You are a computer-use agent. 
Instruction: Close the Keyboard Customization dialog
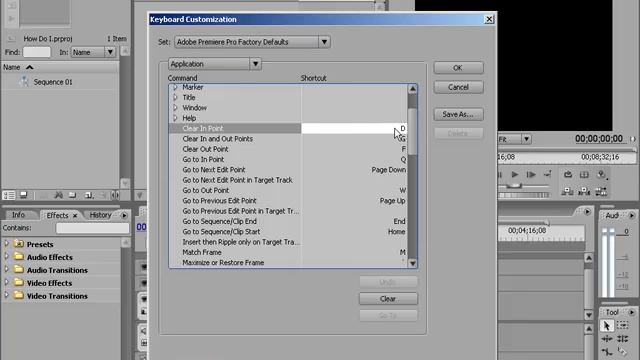[489, 19]
